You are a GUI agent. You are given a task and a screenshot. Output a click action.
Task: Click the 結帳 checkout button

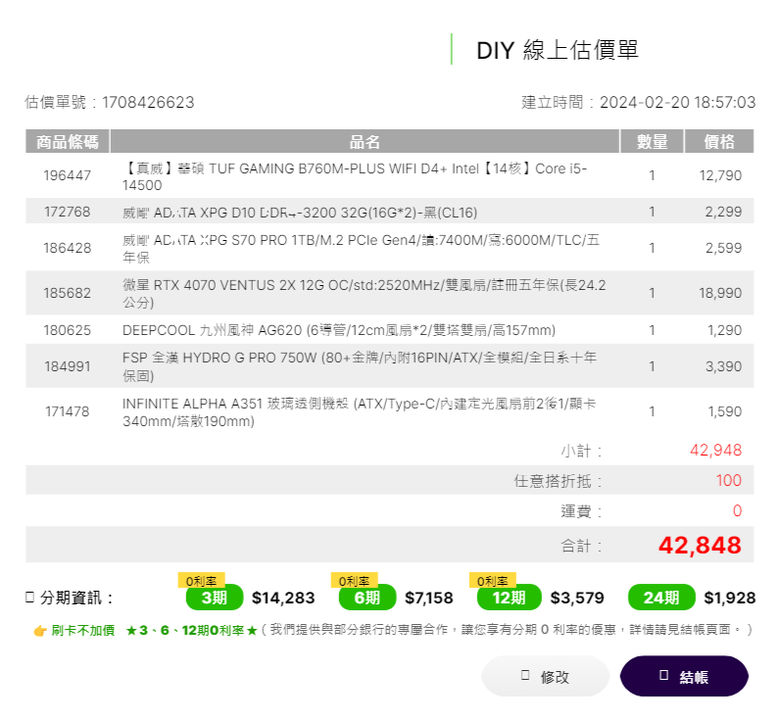[x=684, y=676]
